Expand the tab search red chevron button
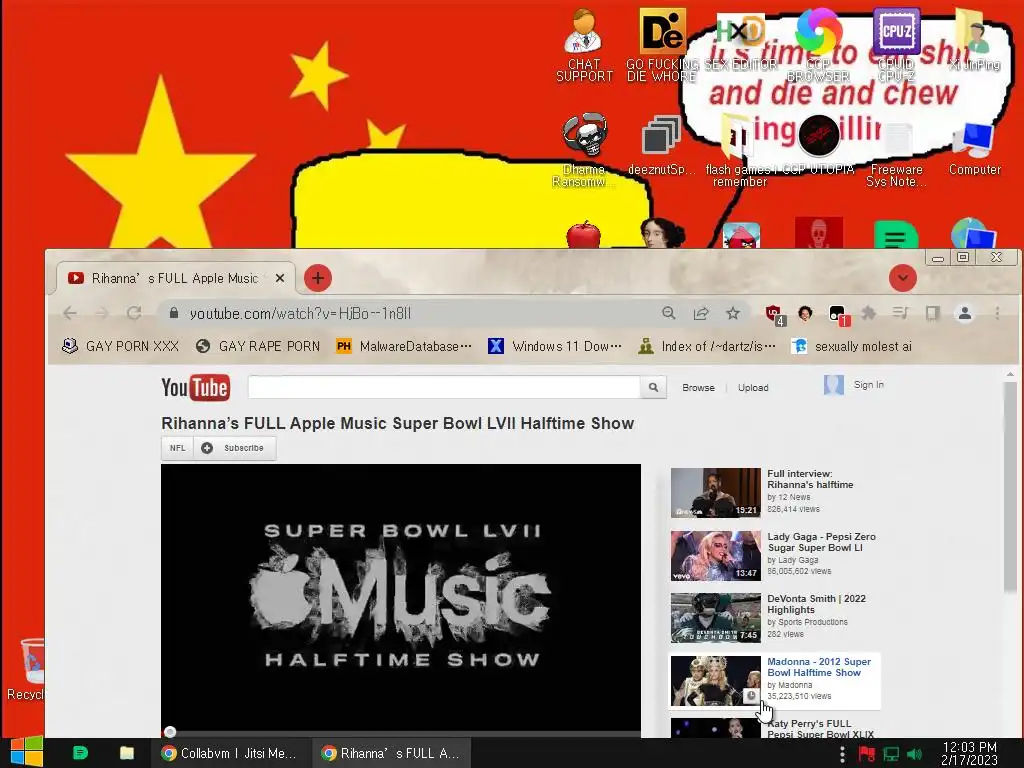Image resolution: width=1024 pixels, height=768 pixels. tap(903, 278)
